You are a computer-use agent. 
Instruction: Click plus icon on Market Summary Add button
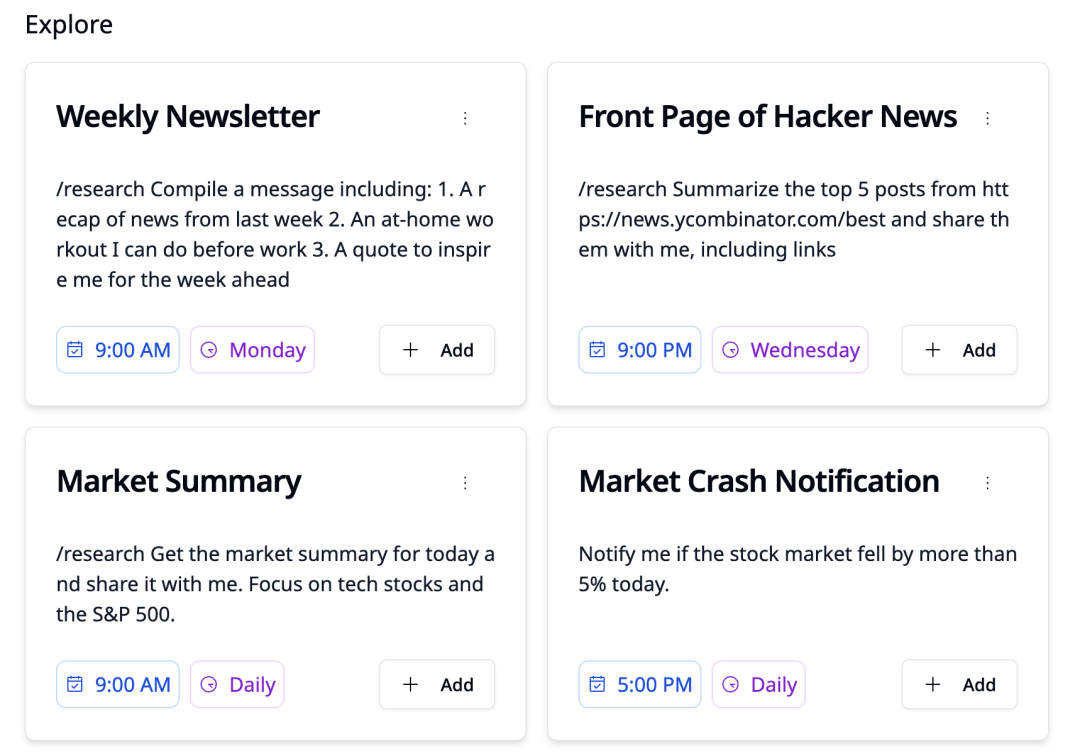(x=411, y=684)
